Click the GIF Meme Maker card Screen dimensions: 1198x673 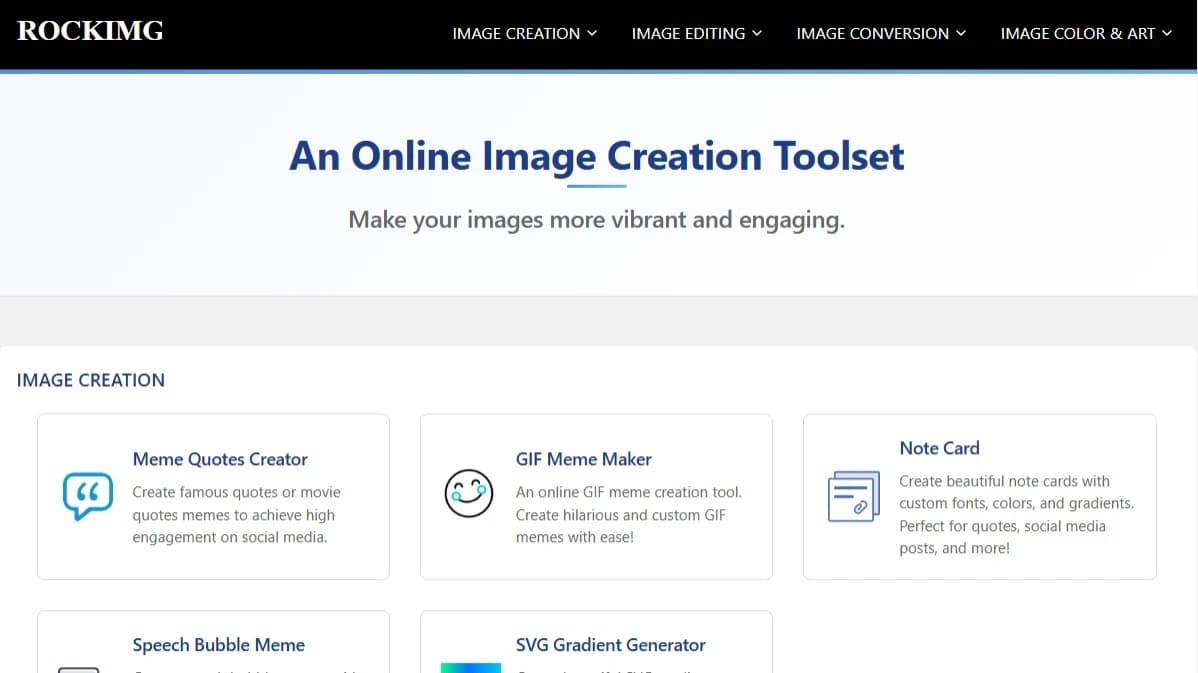pyautogui.click(x=596, y=497)
